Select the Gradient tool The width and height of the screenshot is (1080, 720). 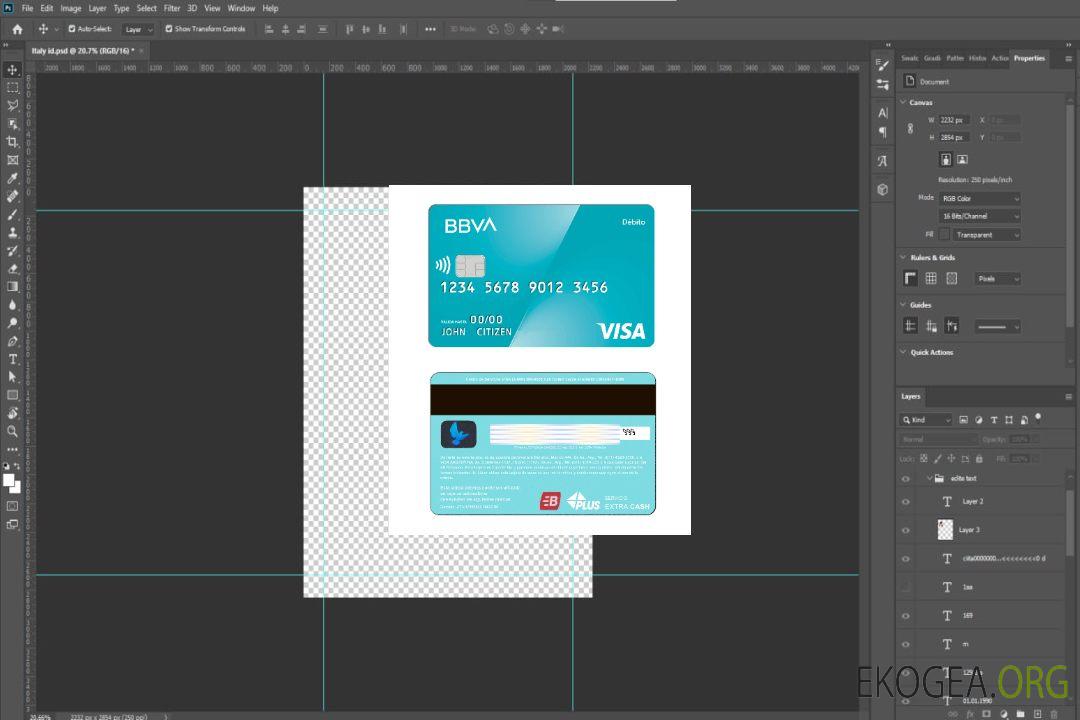[12, 287]
